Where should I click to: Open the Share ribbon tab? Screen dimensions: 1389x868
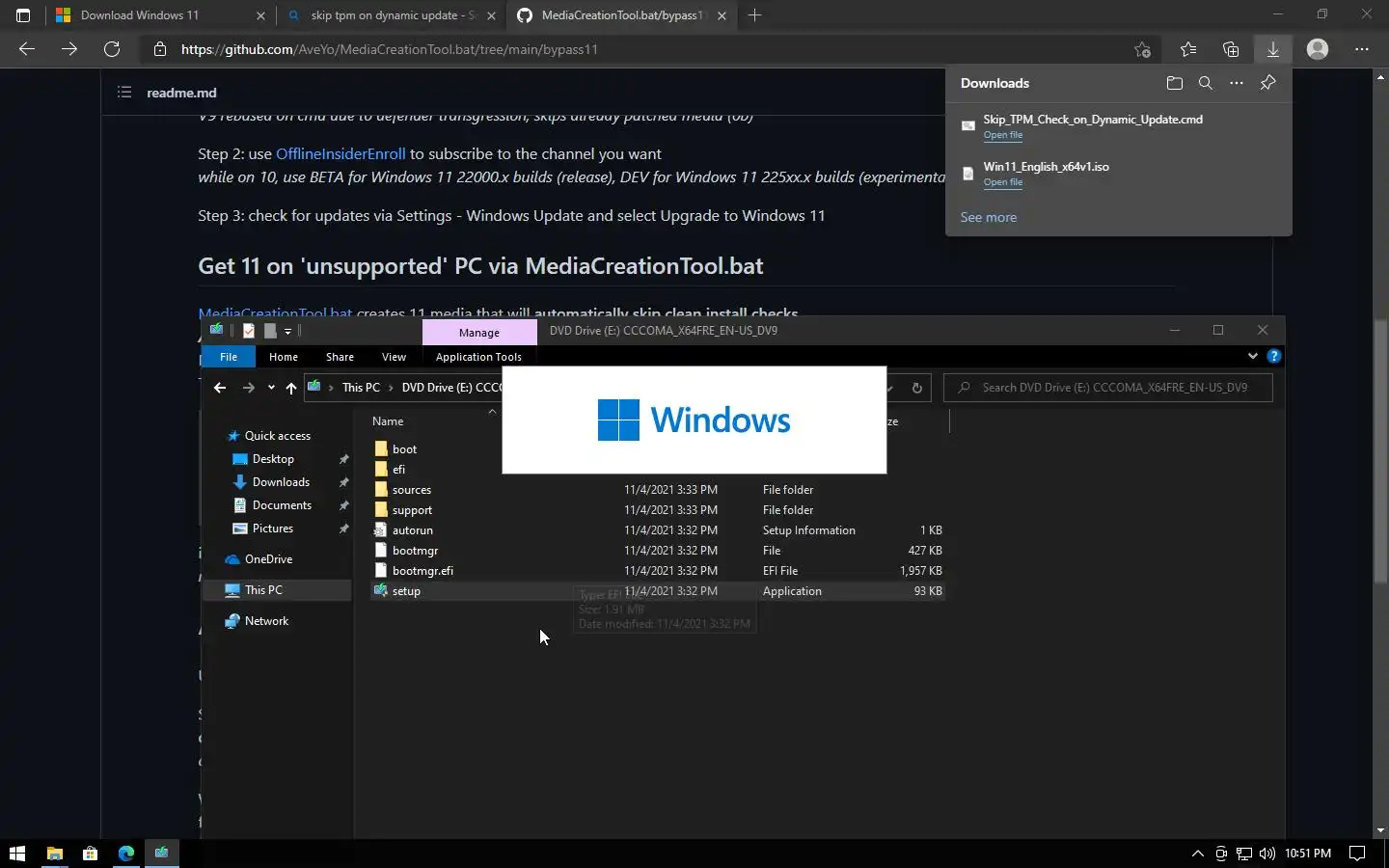tap(340, 357)
